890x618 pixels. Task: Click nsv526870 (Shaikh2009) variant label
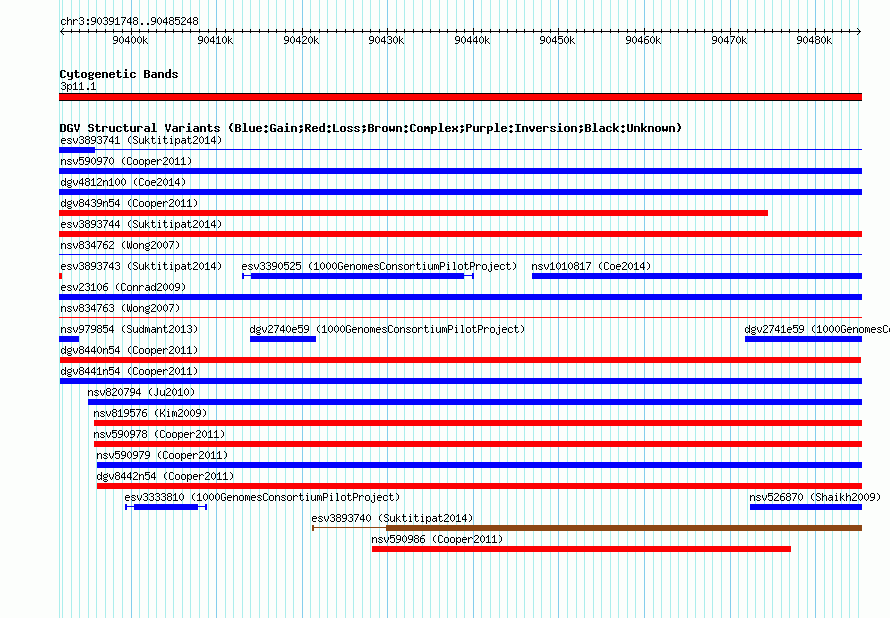click(815, 497)
